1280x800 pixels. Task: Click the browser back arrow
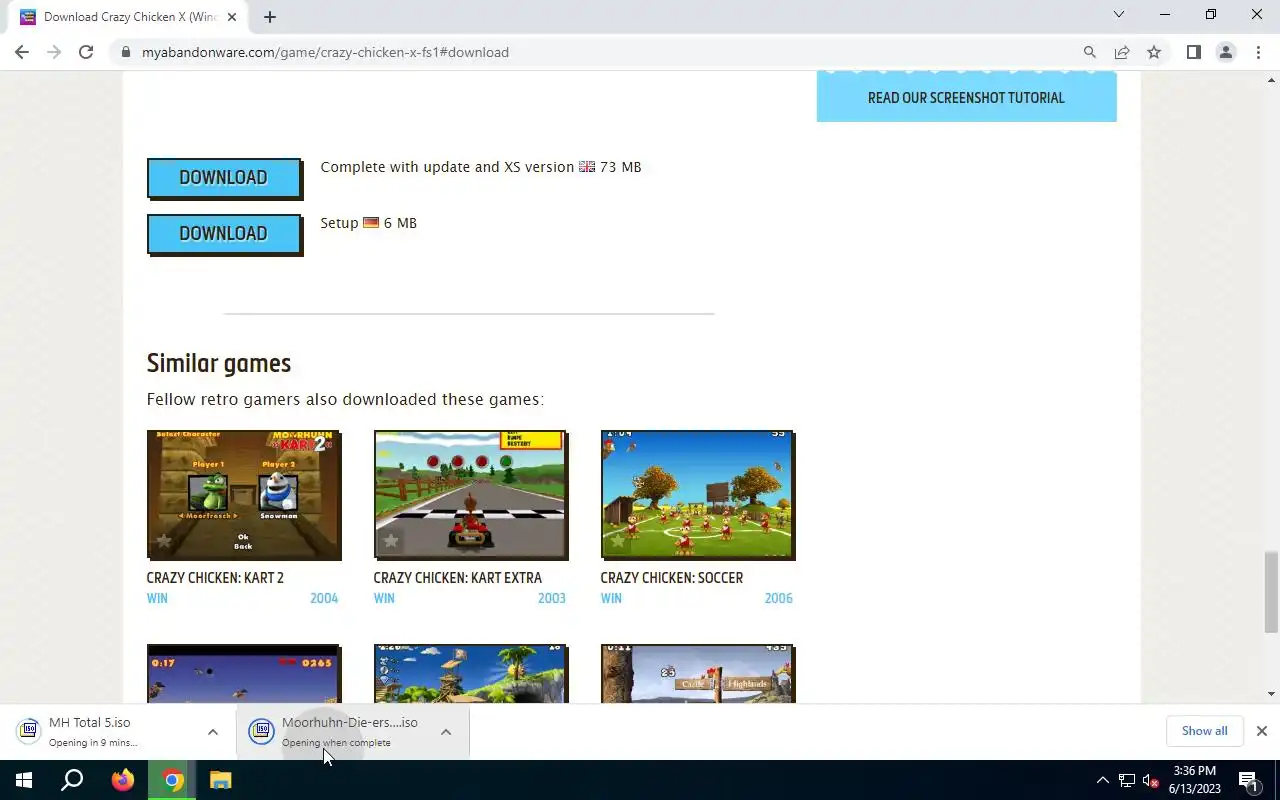pos(22,52)
